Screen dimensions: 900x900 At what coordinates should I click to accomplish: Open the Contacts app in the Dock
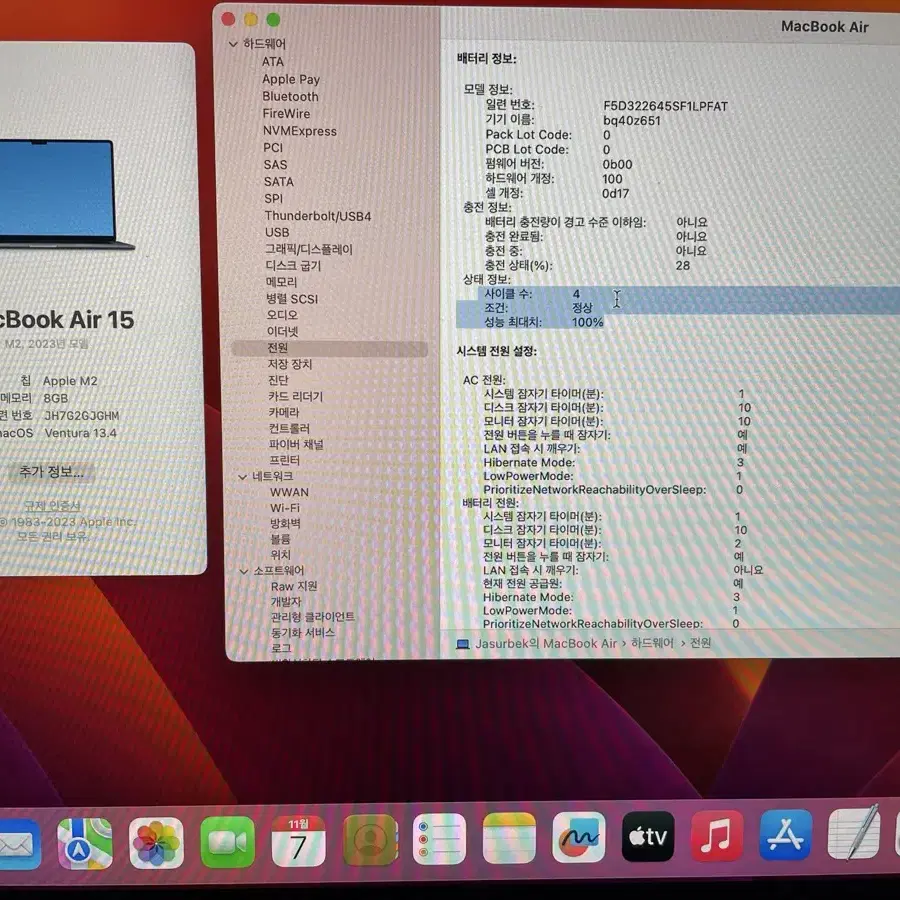[370, 840]
